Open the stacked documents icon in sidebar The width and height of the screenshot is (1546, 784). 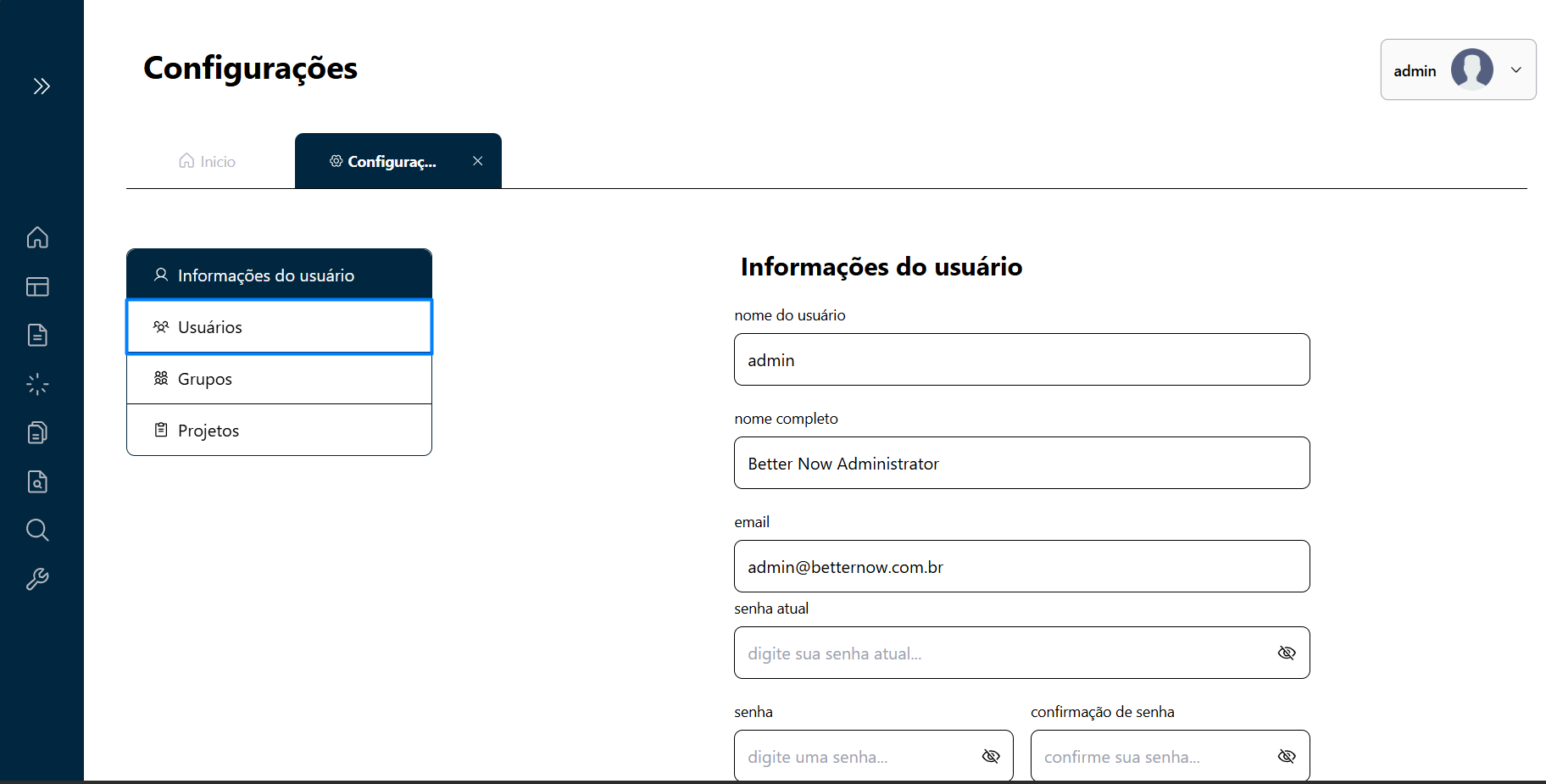pyautogui.click(x=37, y=432)
